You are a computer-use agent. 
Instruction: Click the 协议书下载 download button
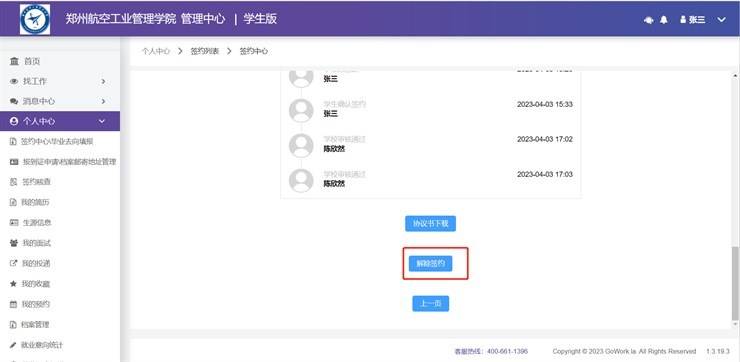point(430,224)
